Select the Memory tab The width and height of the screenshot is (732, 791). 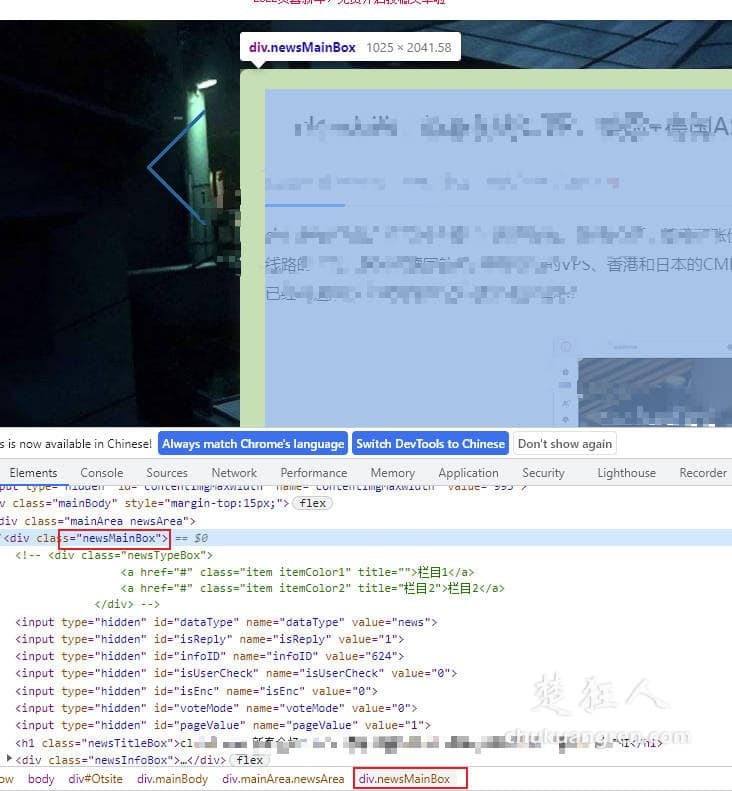392,473
